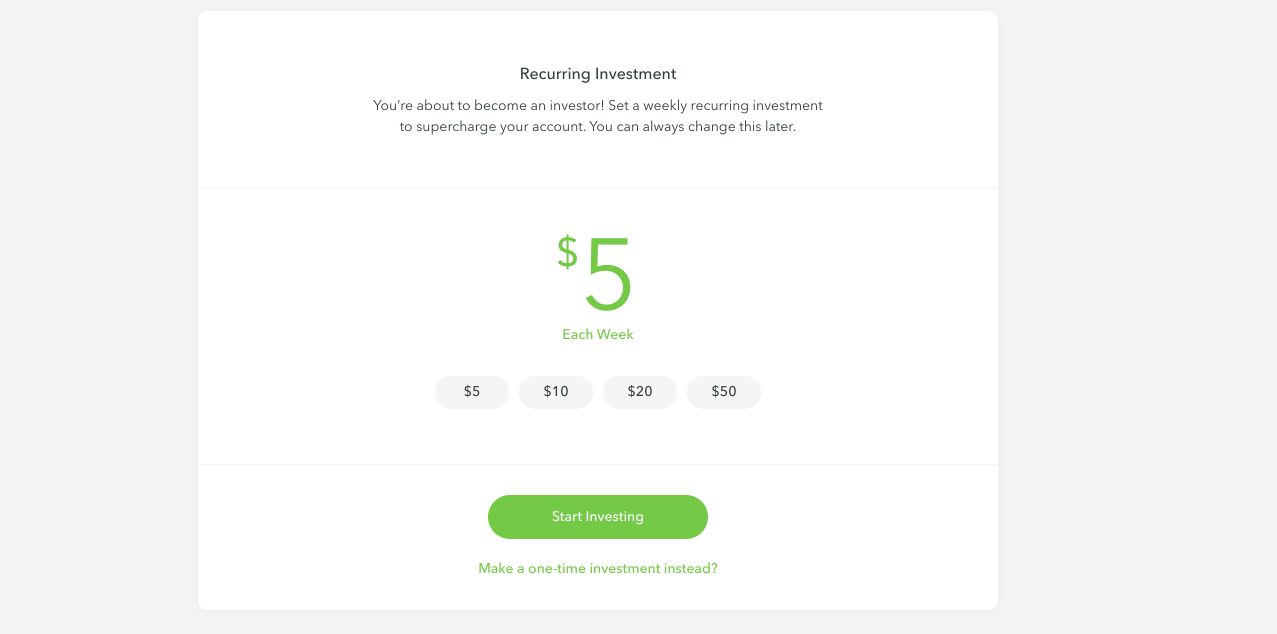Choose the $10 weekly amount option
This screenshot has height=634, width=1277.
[556, 392]
